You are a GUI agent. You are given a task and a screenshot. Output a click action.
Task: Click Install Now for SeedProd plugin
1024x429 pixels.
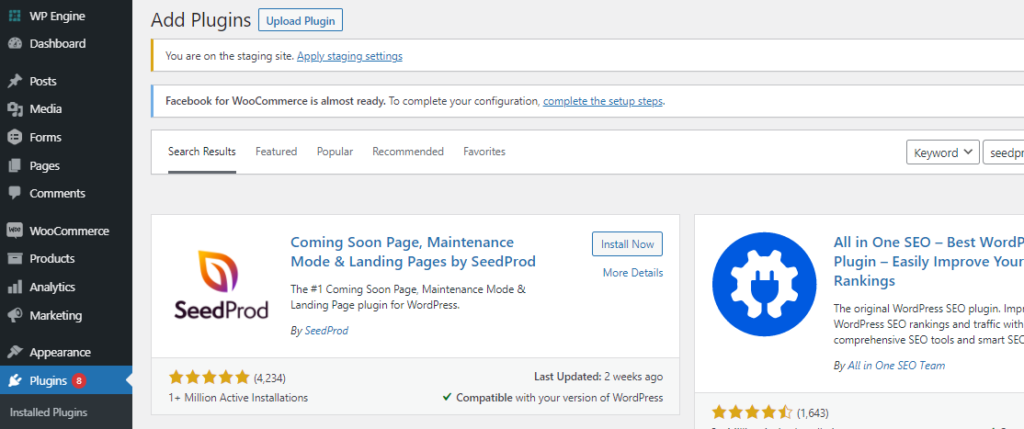tap(628, 244)
